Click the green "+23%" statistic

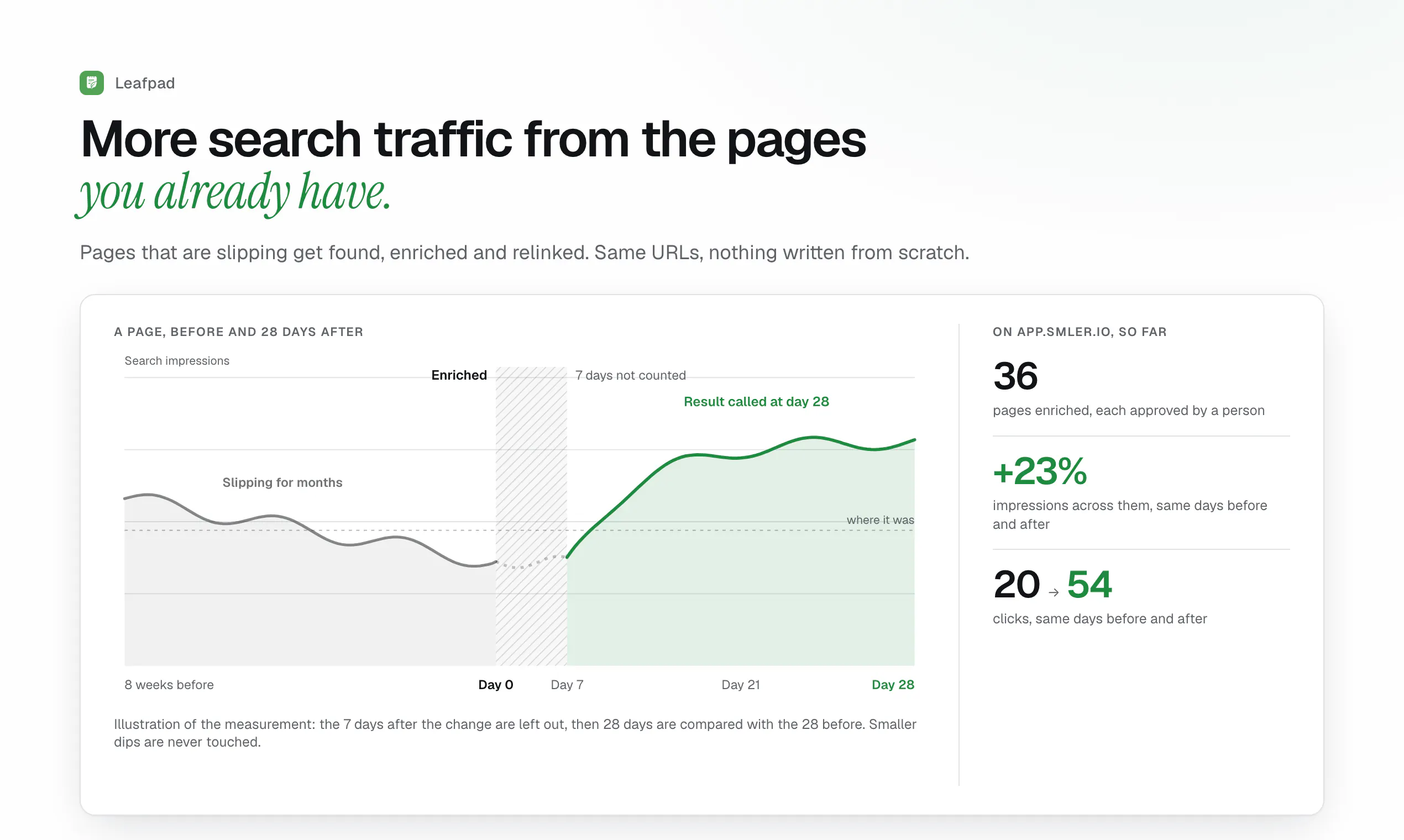click(x=1040, y=471)
